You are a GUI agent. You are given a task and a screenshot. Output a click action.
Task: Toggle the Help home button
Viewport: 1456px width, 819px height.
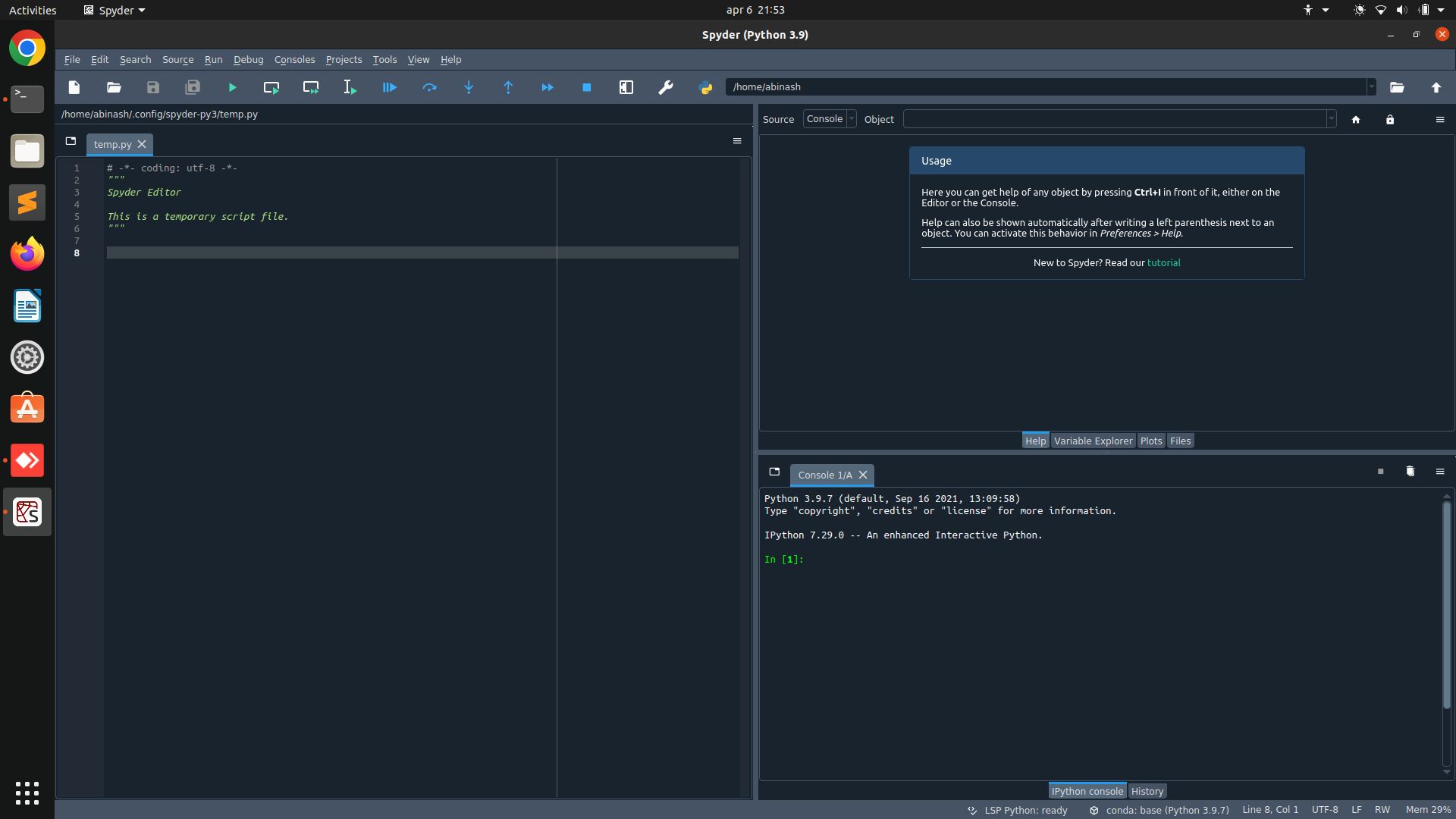[x=1357, y=119]
